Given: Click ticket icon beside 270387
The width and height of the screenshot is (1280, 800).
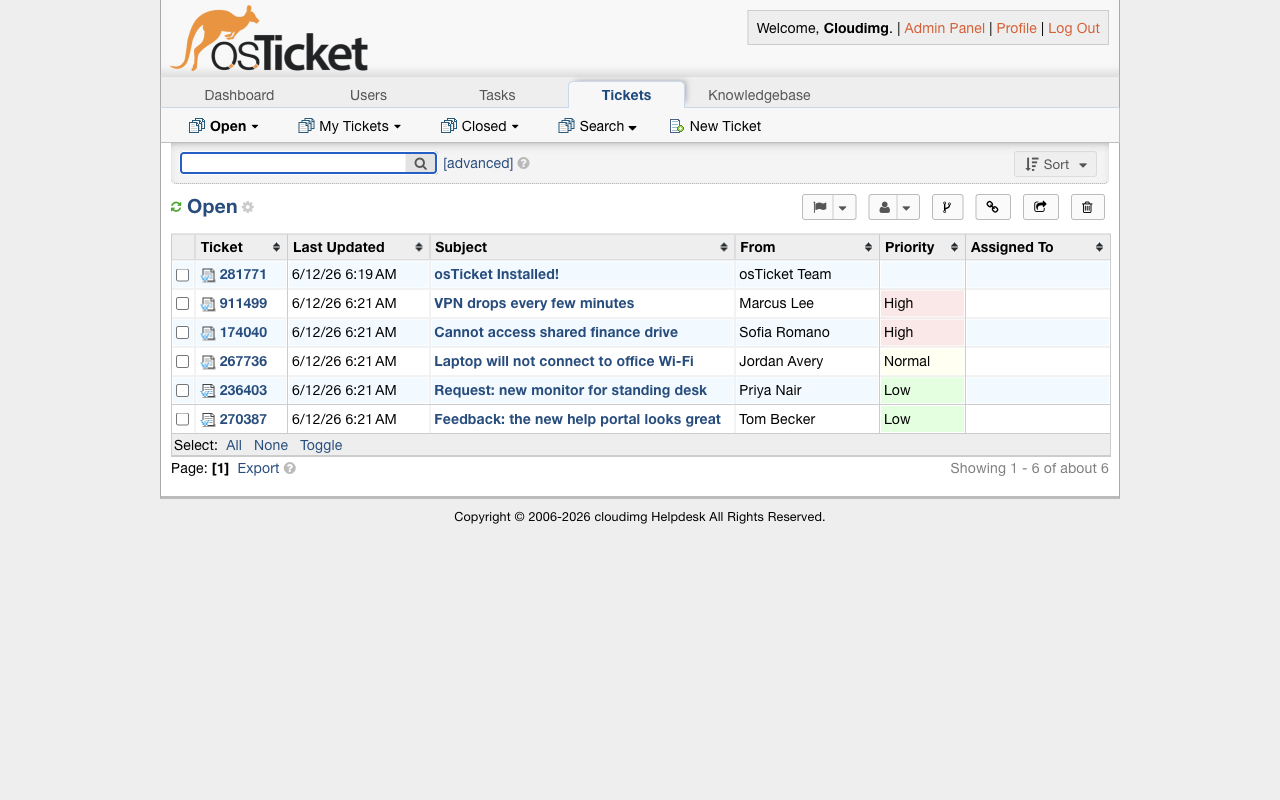Looking at the screenshot, I should (x=208, y=420).
